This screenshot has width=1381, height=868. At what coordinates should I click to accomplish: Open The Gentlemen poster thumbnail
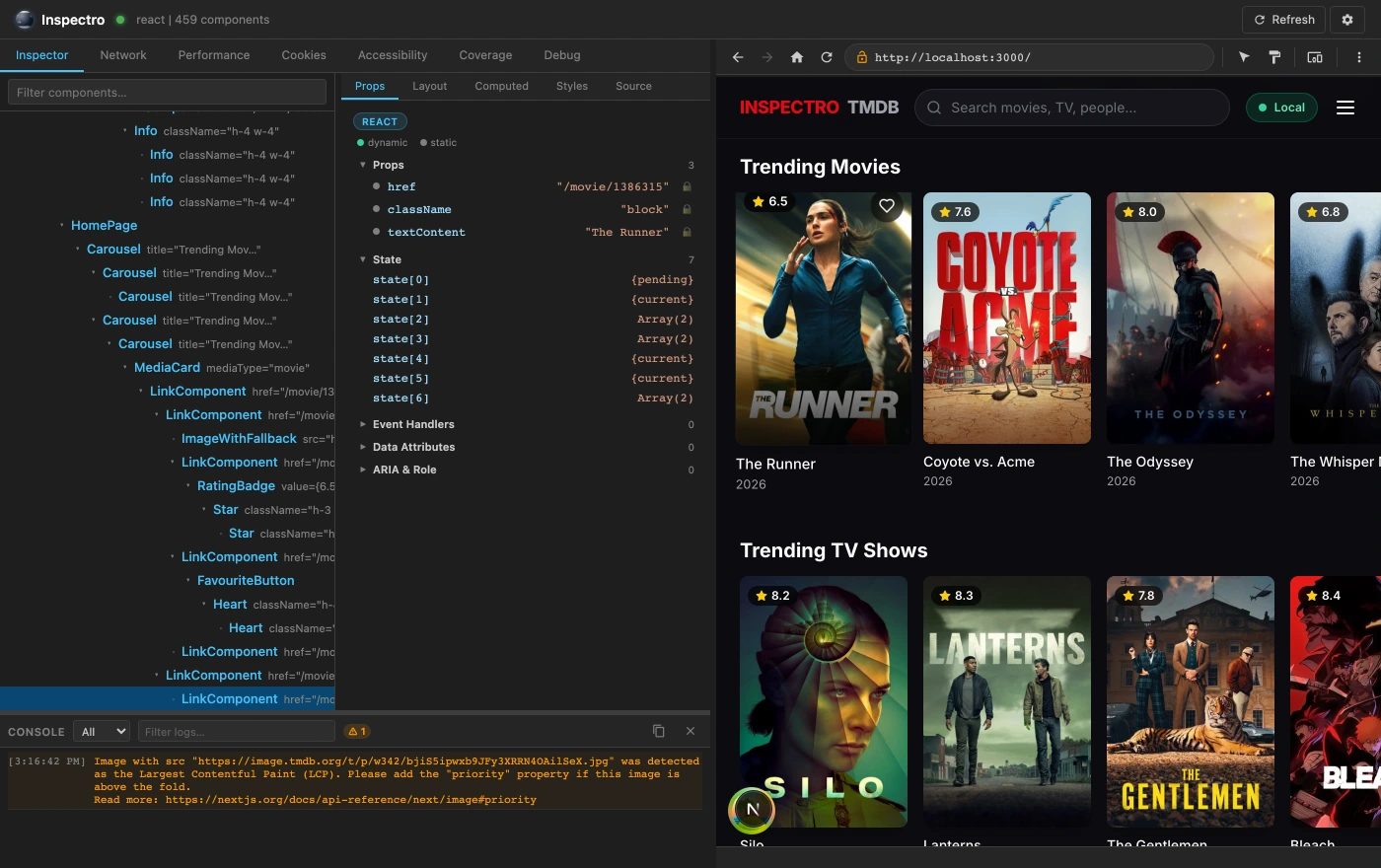(x=1191, y=701)
